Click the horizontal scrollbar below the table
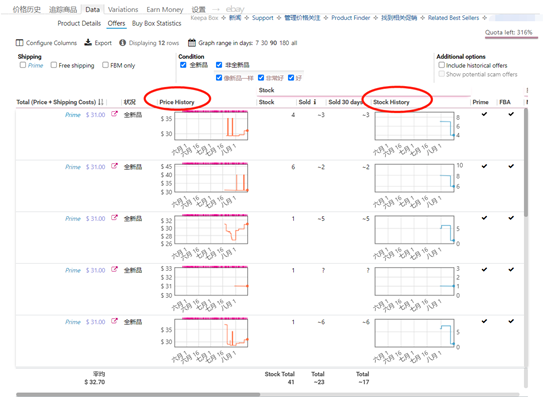 point(138,394)
